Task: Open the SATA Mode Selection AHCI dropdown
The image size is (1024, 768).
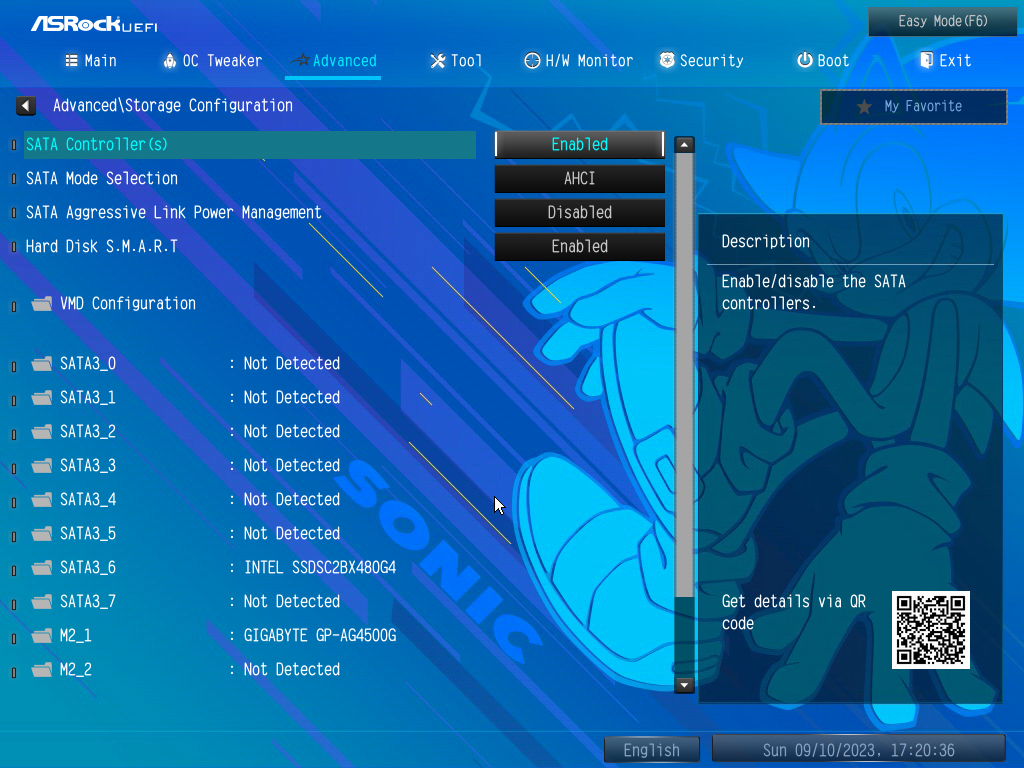Action: pos(579,178)
